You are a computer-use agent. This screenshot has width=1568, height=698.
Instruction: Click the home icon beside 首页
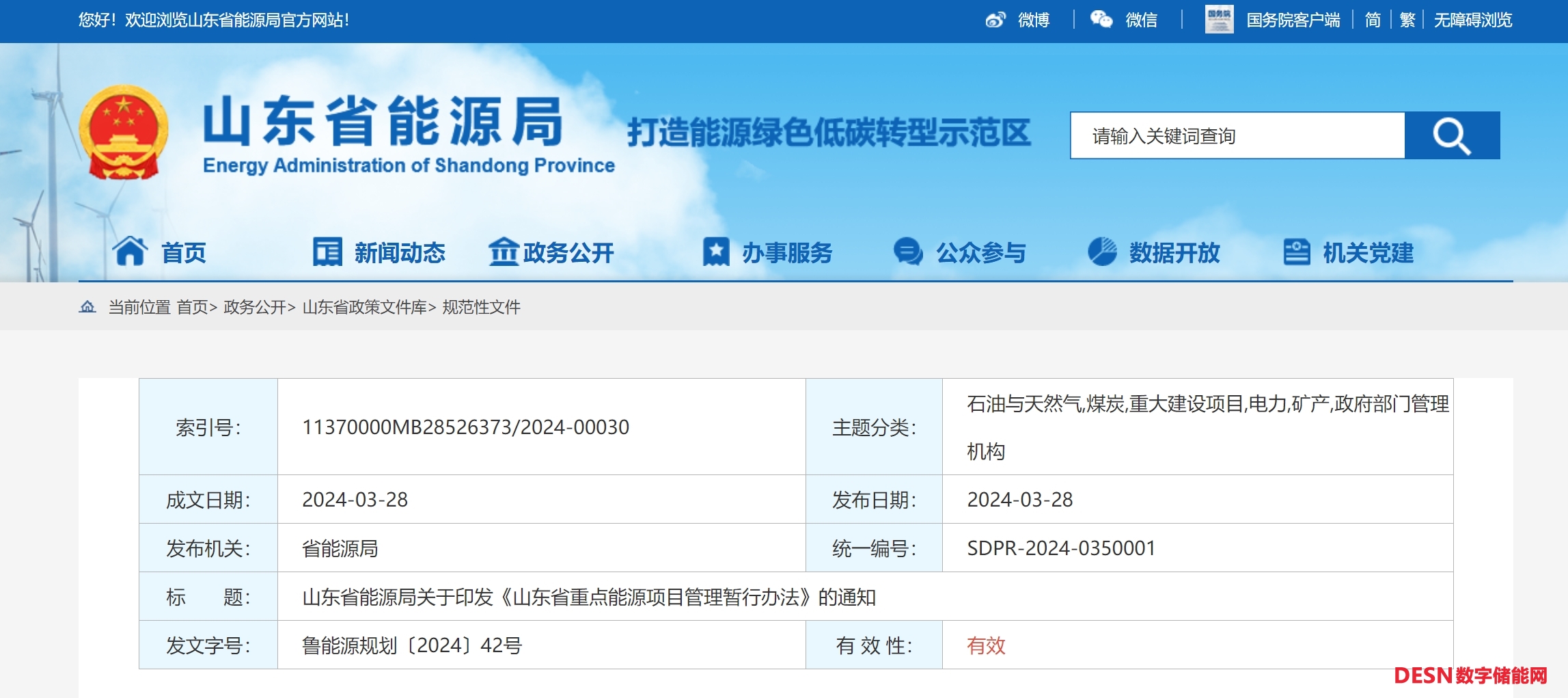pos(130,252)
